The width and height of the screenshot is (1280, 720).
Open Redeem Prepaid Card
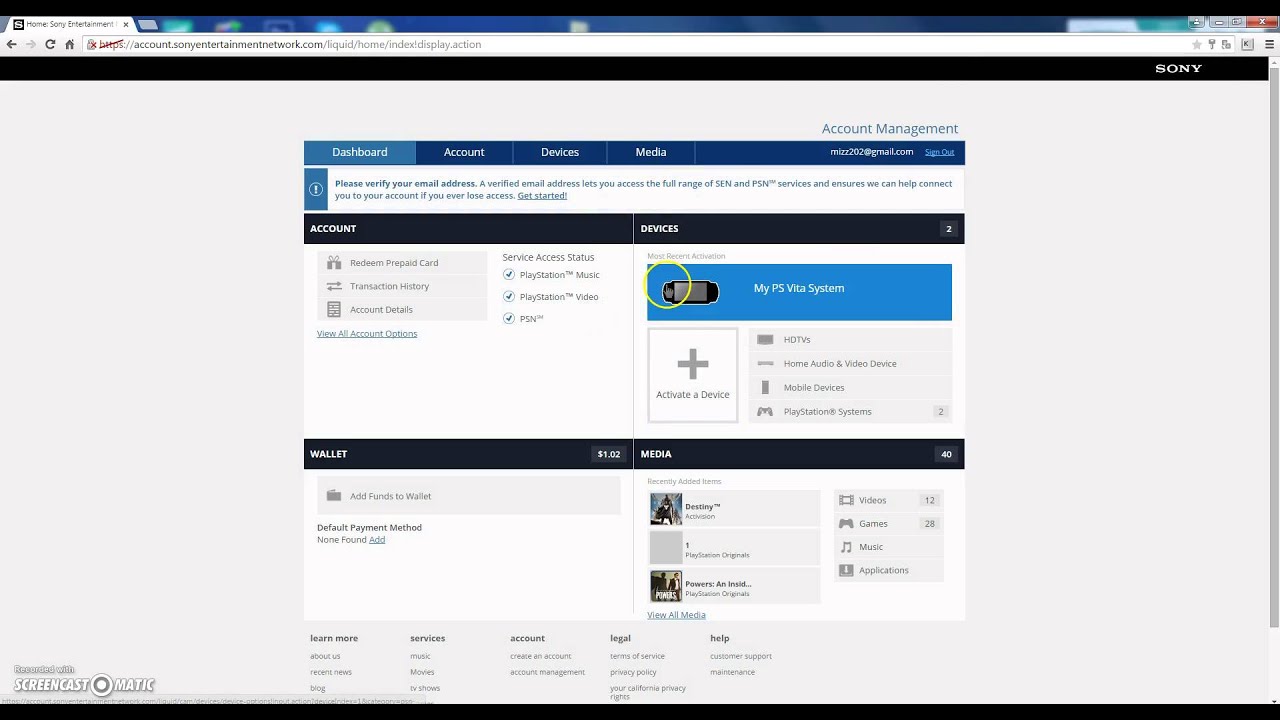tap(402, 263)
